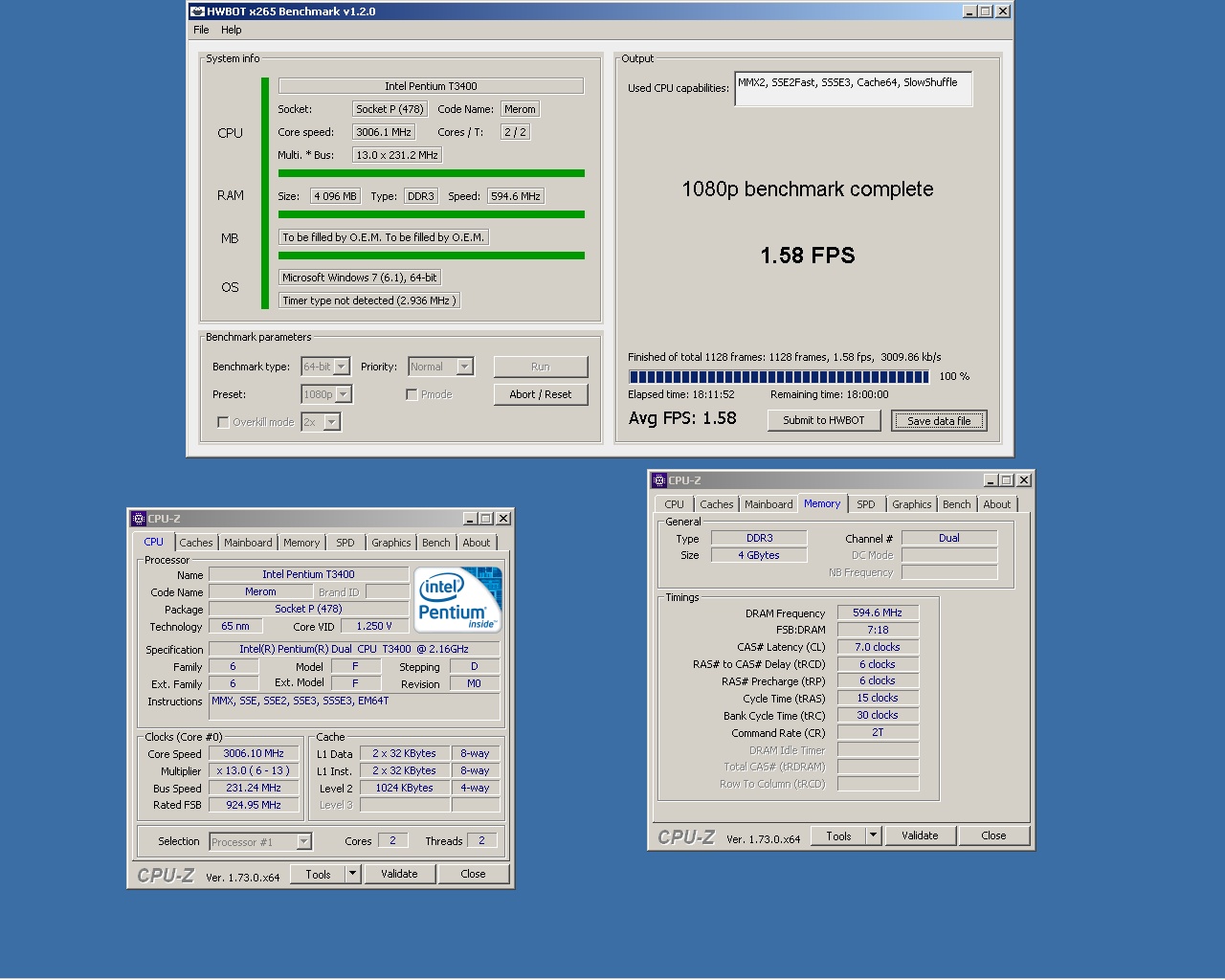Switch to Mainboard tab in left CPU-Z
The width and height of the screenshot is (1225, 980).
tap(248, 543)
